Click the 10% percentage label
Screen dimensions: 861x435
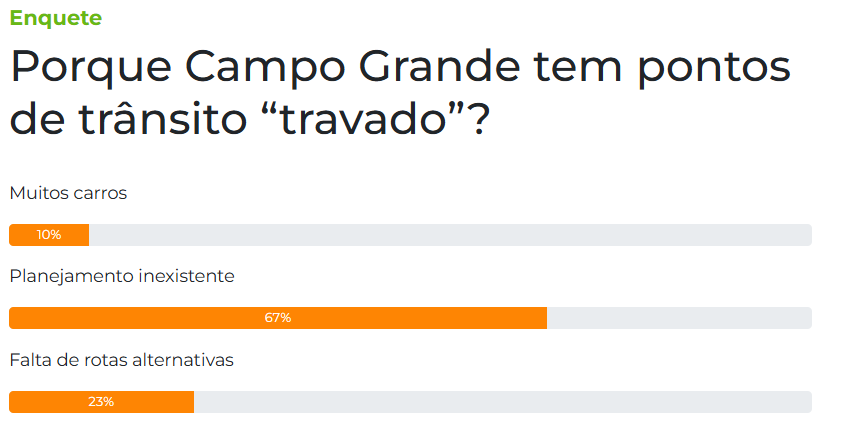pyautogui.click(x=49, y=235)
